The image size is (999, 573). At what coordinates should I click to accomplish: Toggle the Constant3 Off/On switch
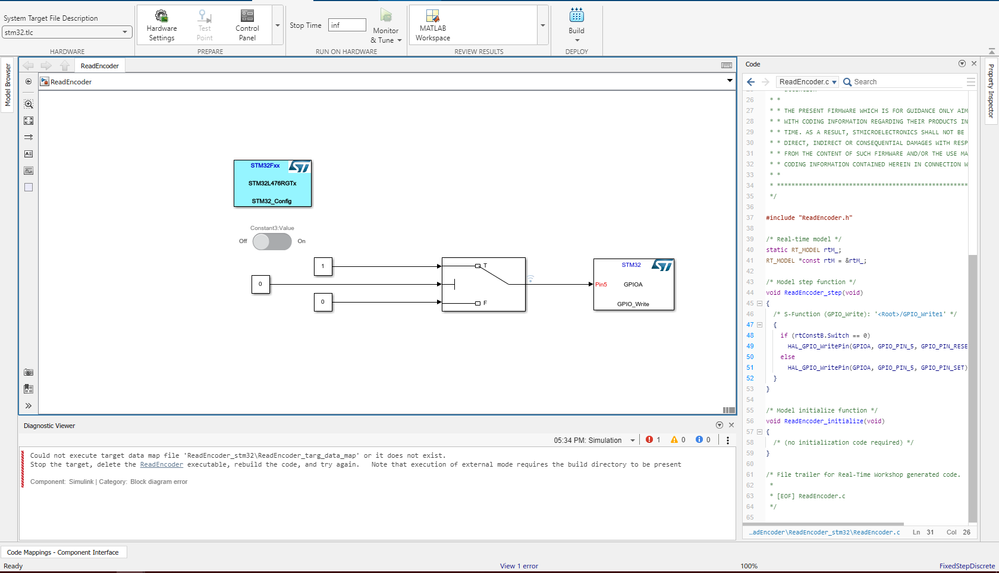272,242
